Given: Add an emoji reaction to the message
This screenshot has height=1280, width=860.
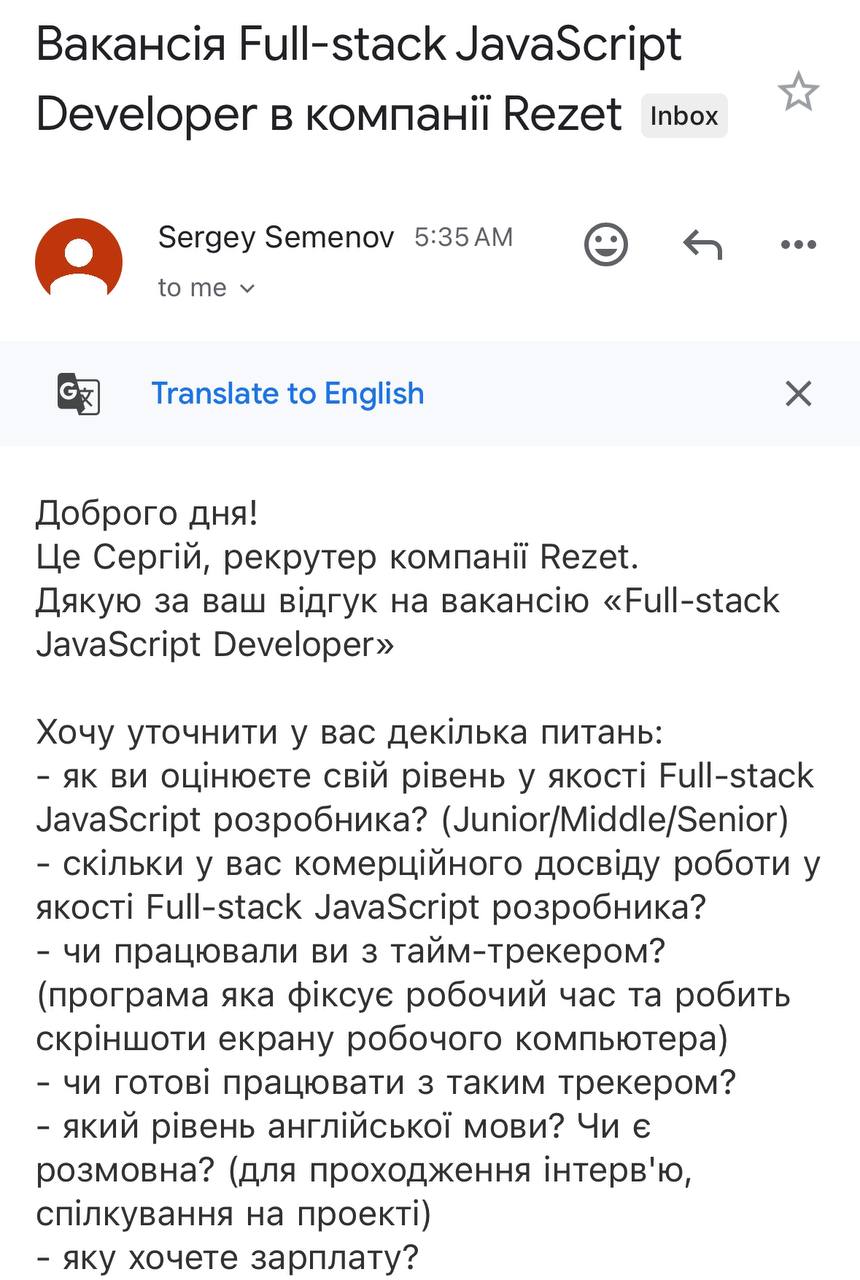Looking at the screenshot, I should (606, 244).
